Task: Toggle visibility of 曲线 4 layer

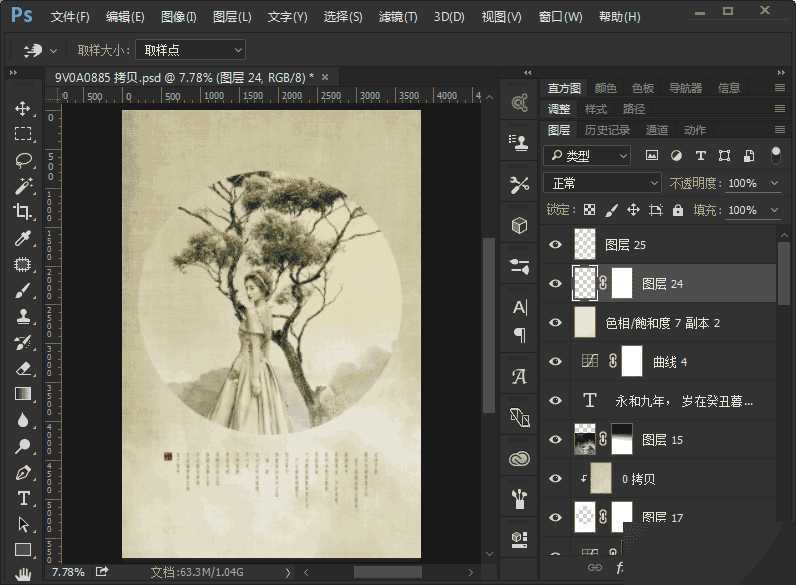Action: 556,362
